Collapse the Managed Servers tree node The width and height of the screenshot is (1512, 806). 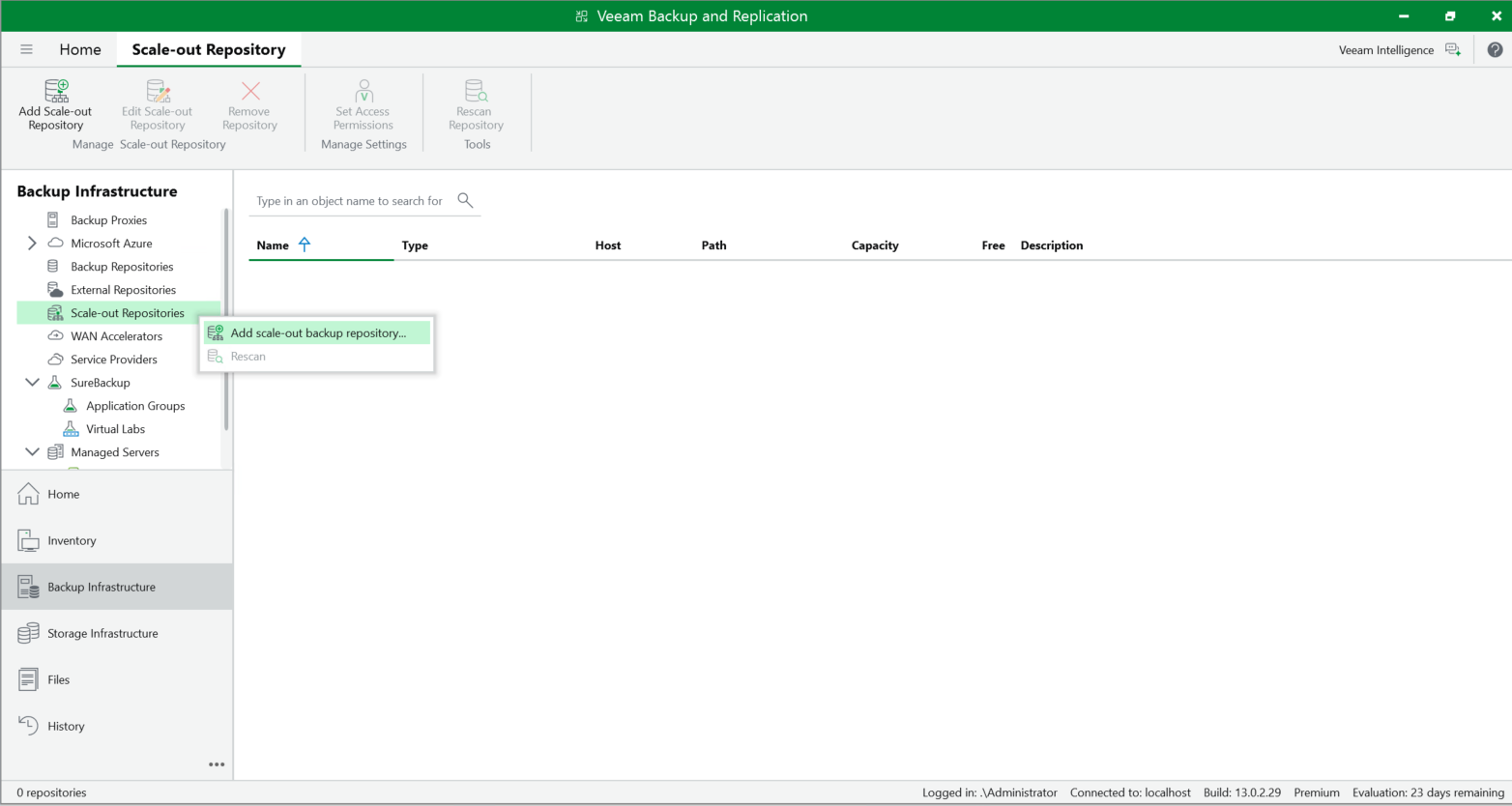pos(32,452)
